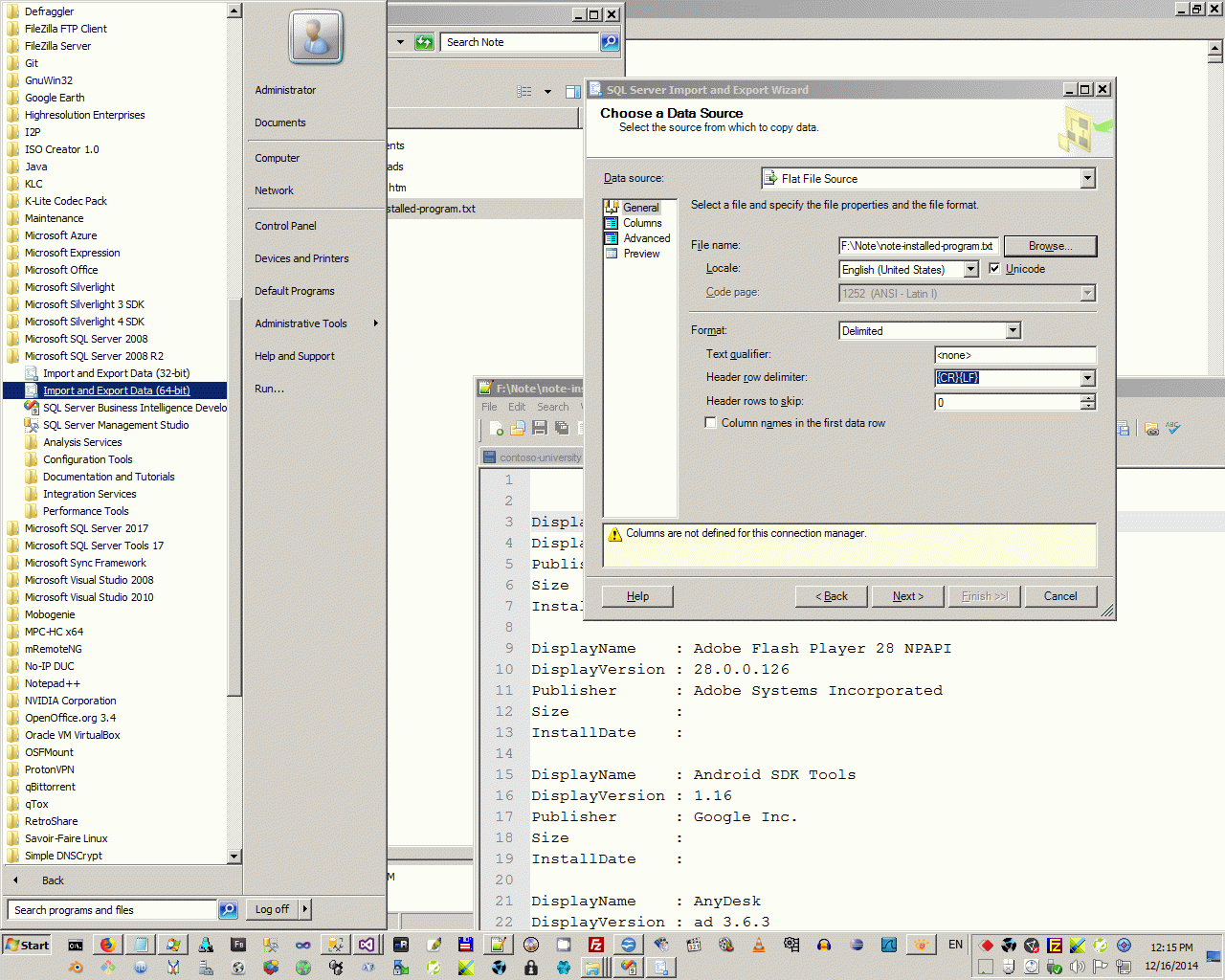Open the Administrative Tools submenu
Image resolution: width=1225 pixels, height=980 pixels.
coord(316,323)
